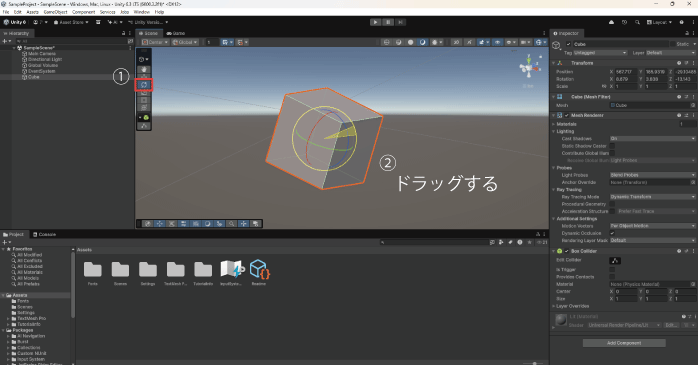Toggle Cube active checkbox in Inspector

[x=568, y=44]
